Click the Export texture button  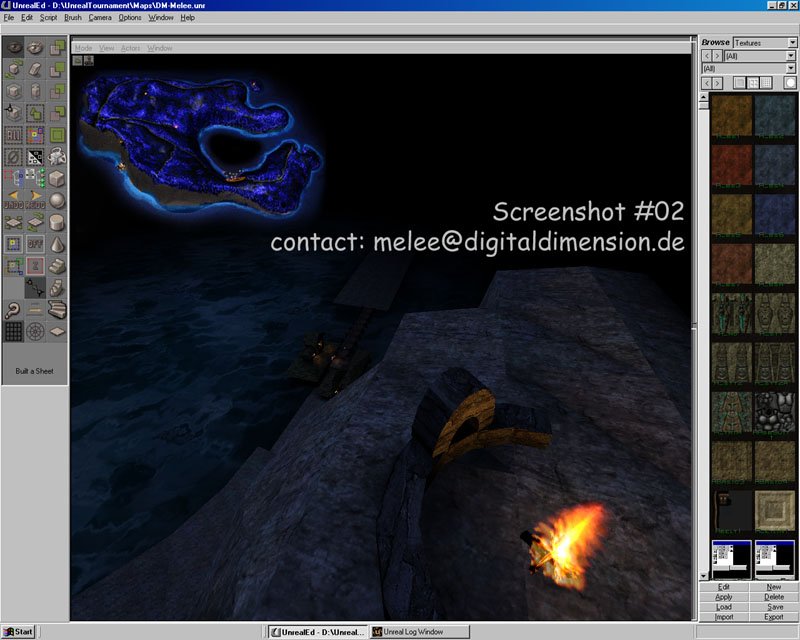point(773,617)
